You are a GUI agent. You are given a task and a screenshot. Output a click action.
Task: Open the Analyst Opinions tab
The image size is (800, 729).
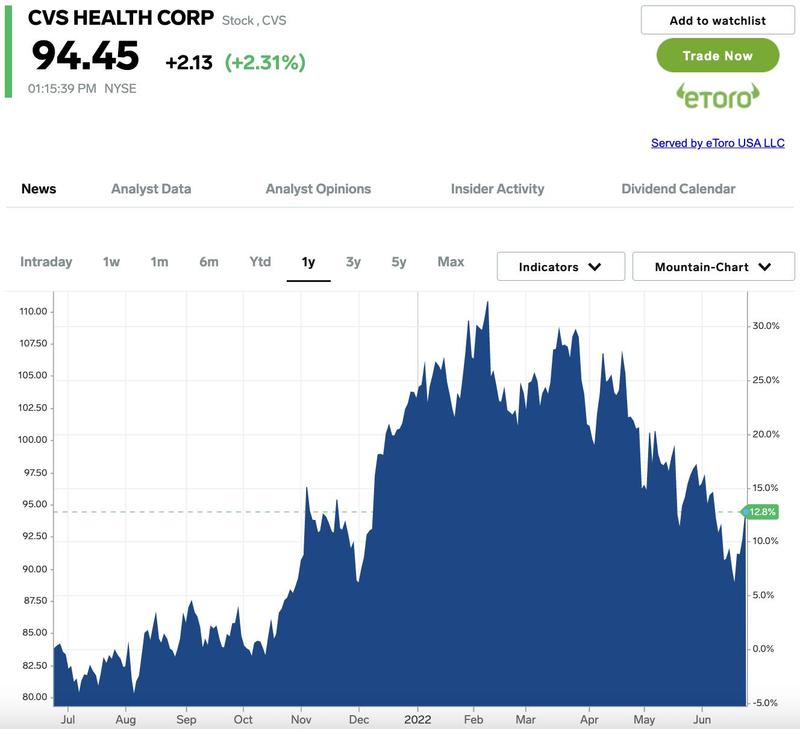318,189
